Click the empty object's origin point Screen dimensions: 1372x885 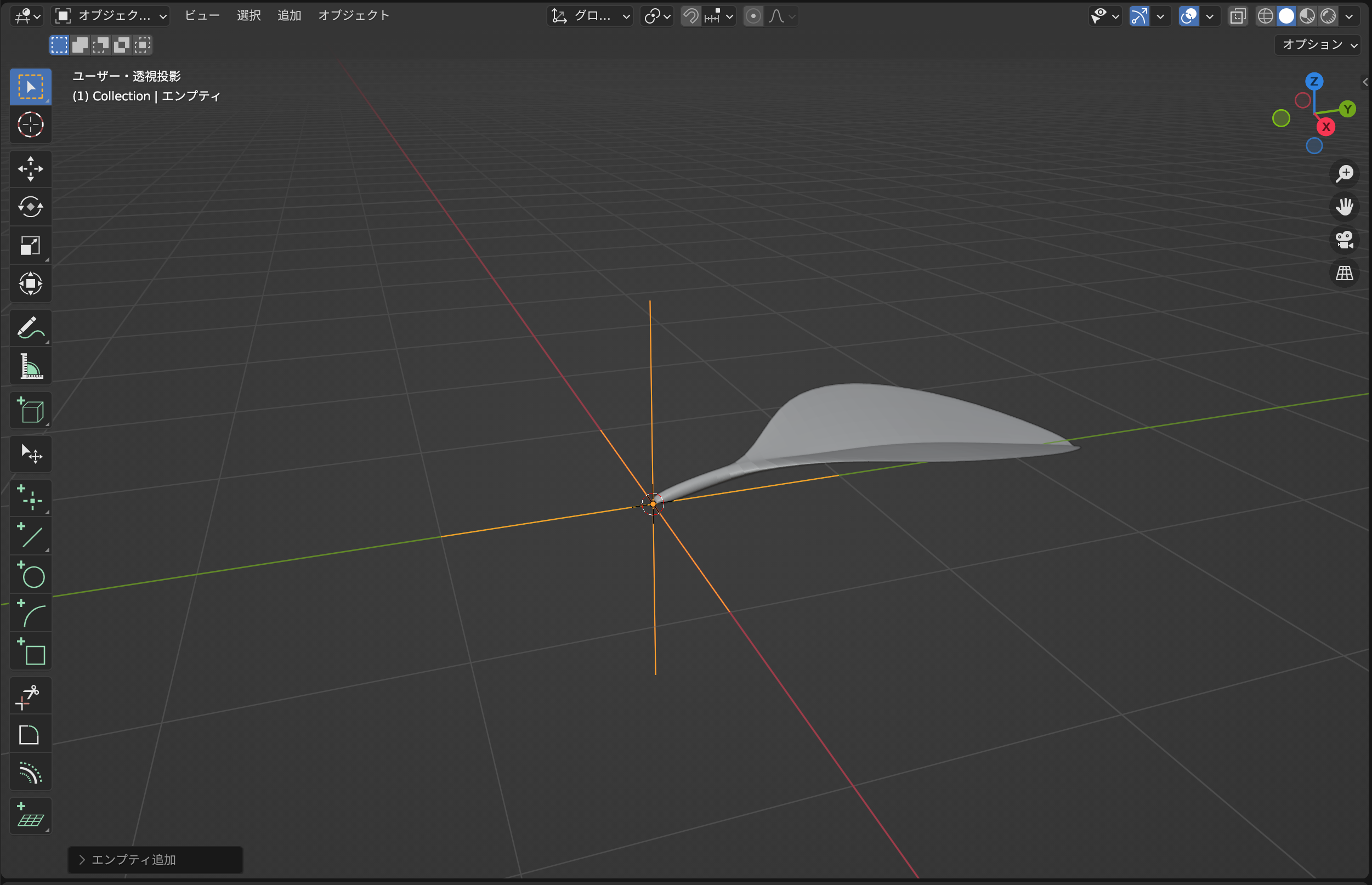tap(653, 504)
